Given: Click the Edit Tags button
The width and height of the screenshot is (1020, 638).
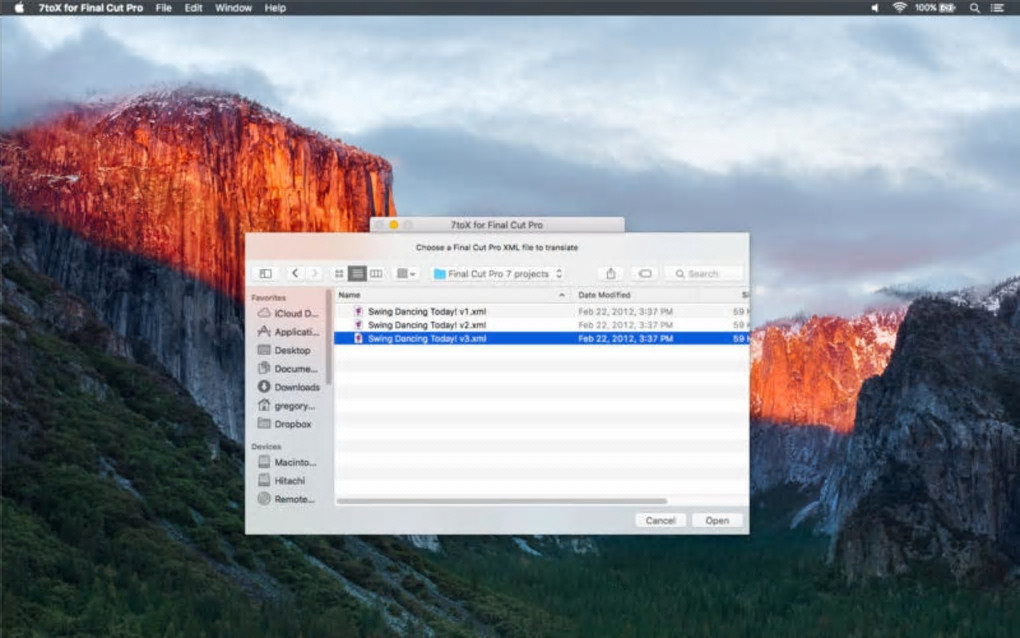Looking at the screenshot, I should click(x=645, y=274).
